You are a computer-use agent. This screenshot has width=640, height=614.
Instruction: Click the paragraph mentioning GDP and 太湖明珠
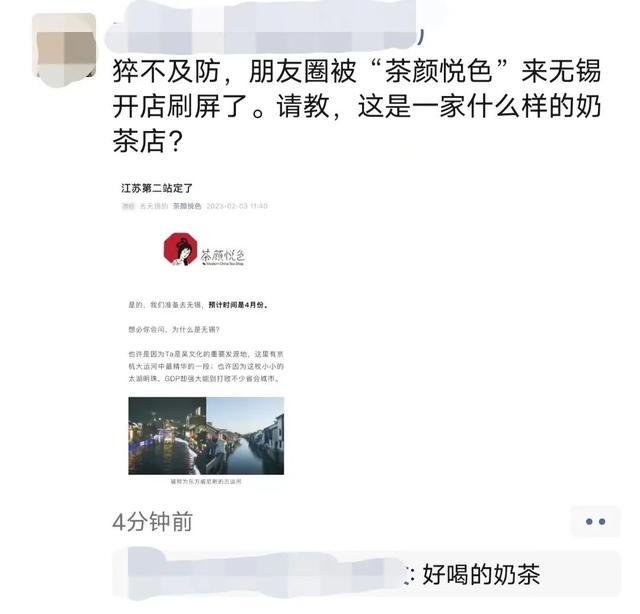point(206,366)
